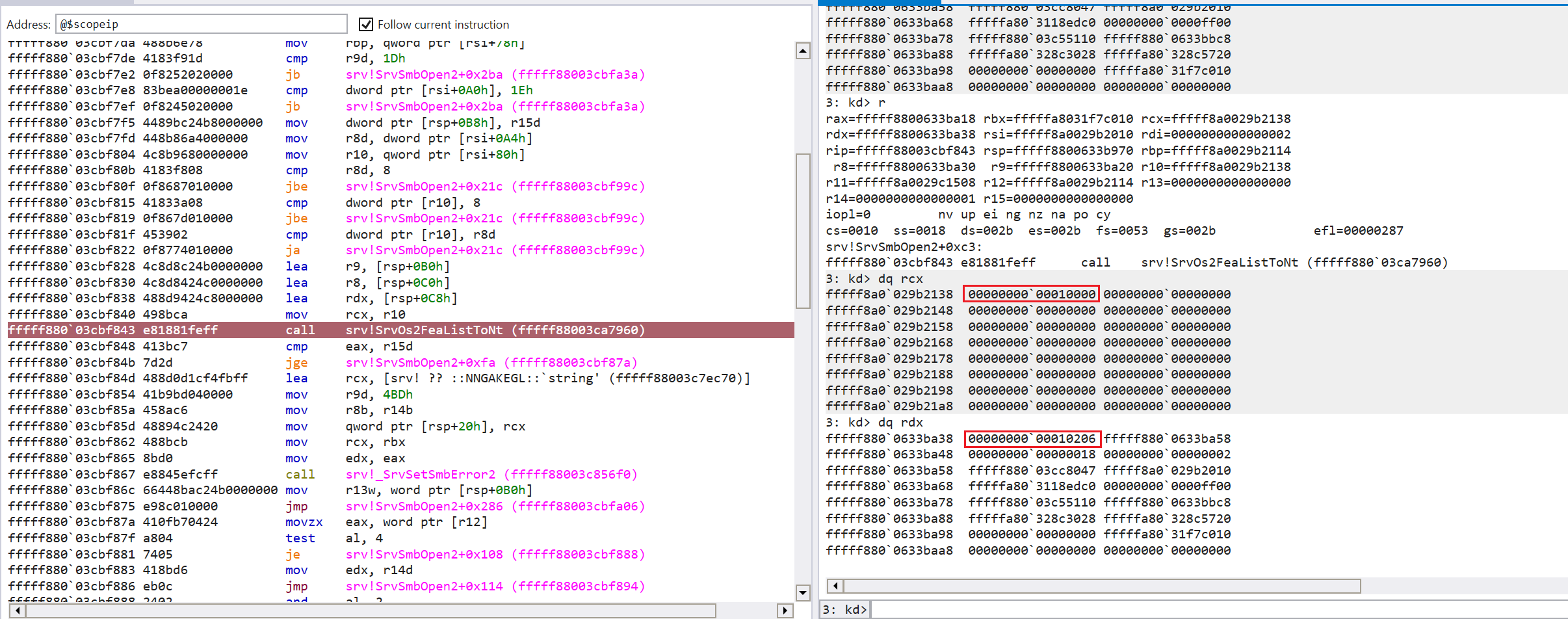Click the Address field with @$scopeip
The image size is (1568, 619).
[202, 24]
